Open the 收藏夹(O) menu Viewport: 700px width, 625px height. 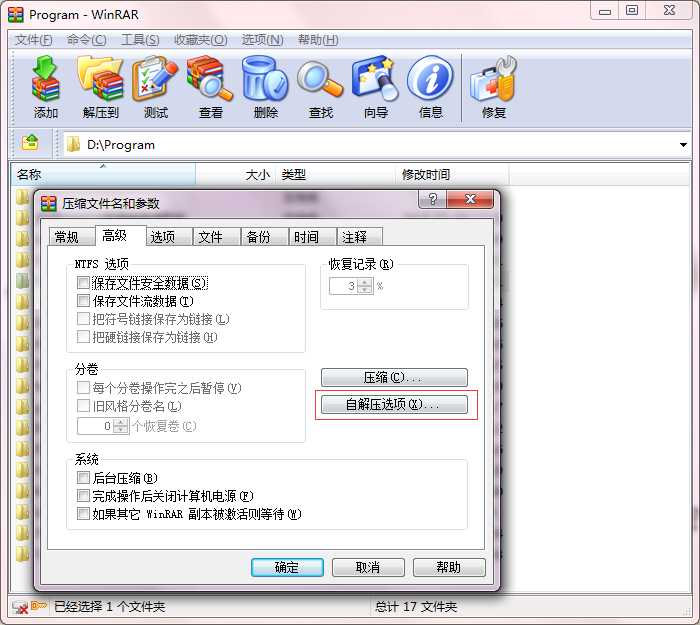click(200, 40)
